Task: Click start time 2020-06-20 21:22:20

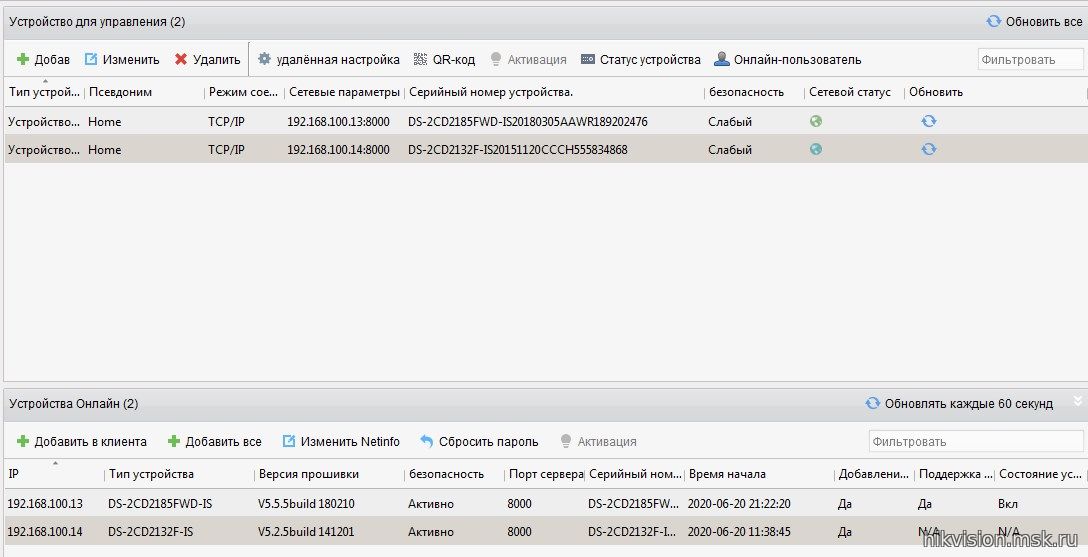Action: pyautogui.click(x=739, y=504)
